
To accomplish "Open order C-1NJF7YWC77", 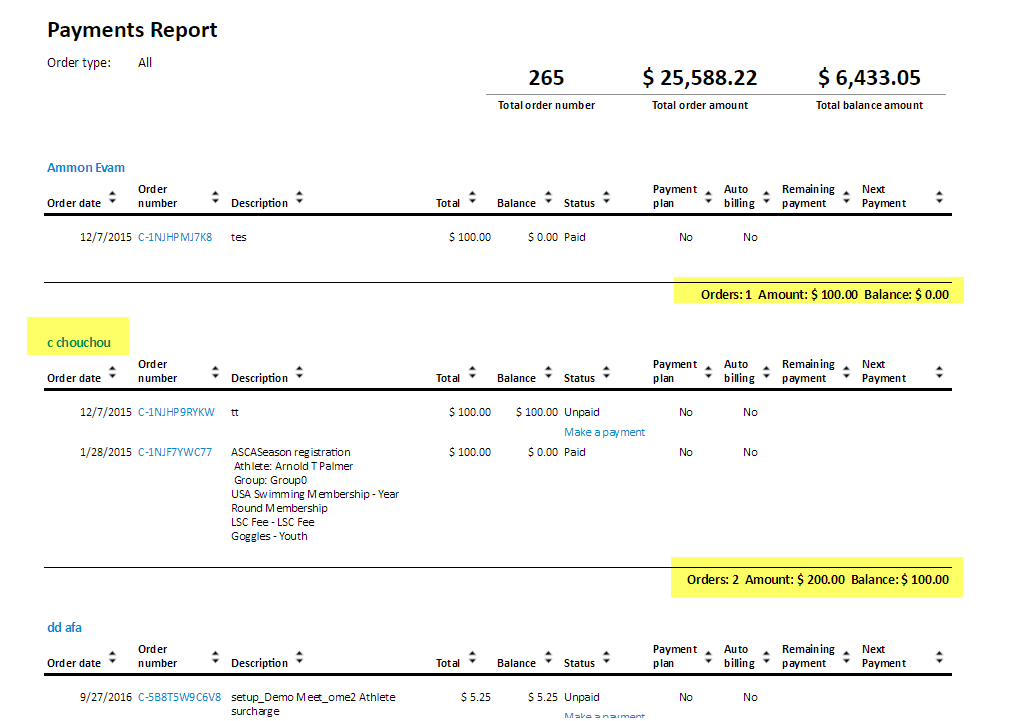I will (175, 452).
